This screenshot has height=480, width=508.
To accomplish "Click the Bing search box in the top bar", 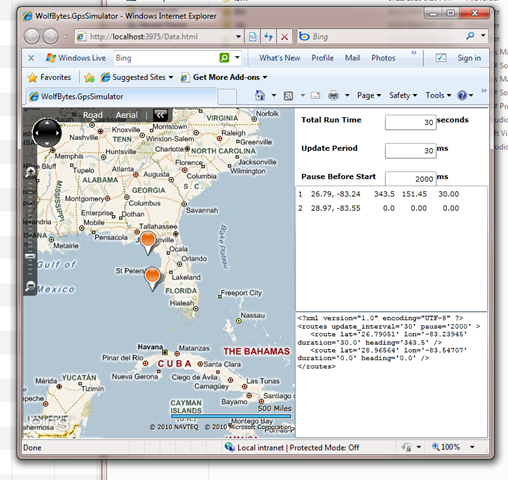I will tap(380, 36).
